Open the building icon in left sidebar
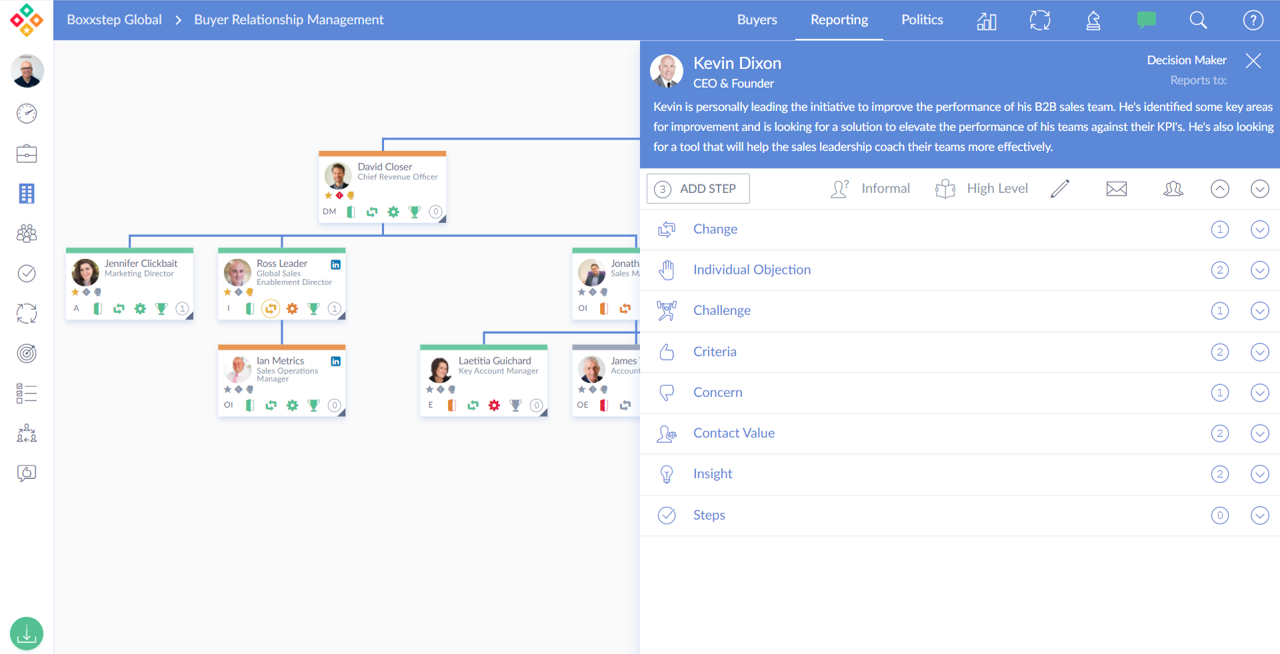1280x654 pixels. (27, 193)
